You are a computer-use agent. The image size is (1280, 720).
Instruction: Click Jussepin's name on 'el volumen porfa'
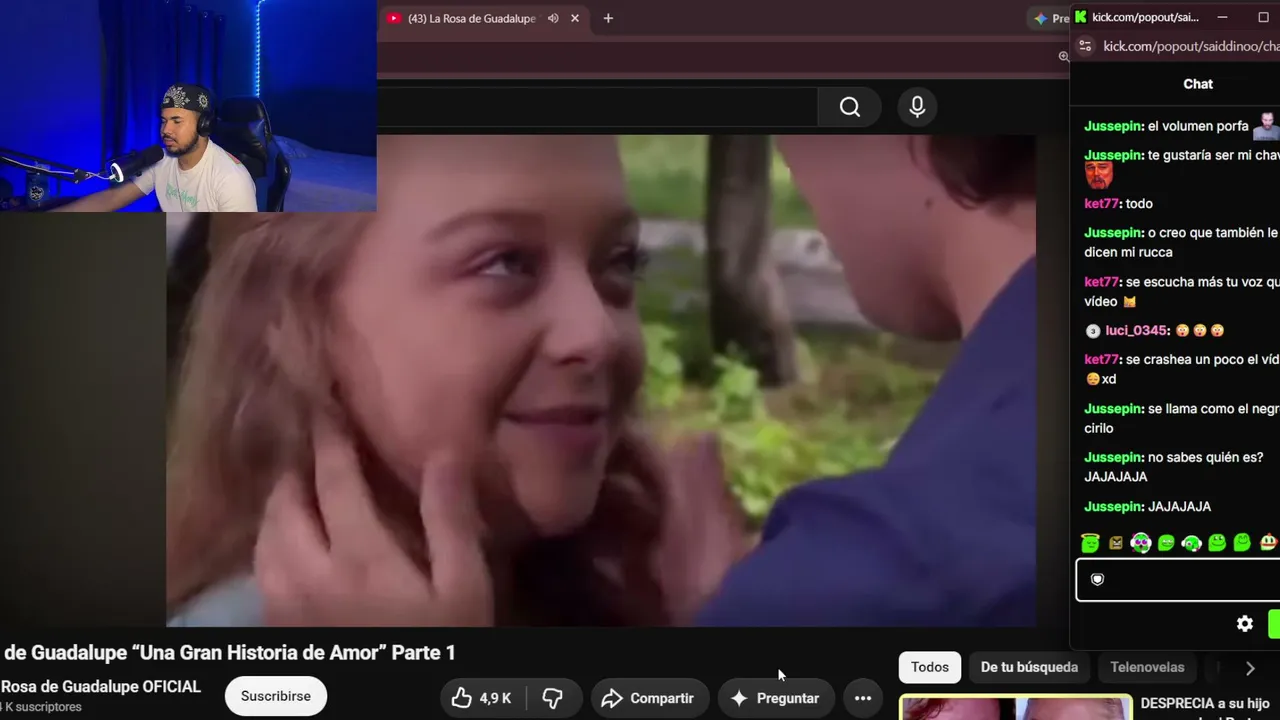coord(1114,126)
